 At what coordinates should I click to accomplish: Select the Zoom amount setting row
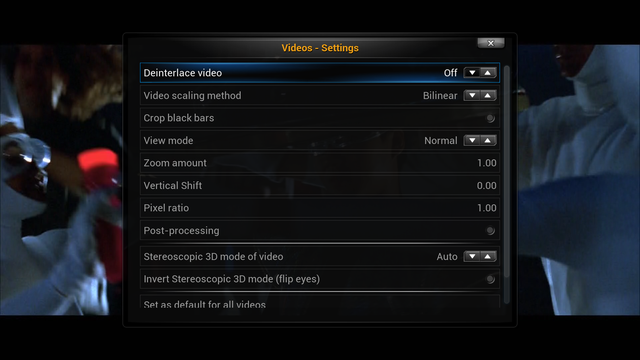[x=320, y=163]
